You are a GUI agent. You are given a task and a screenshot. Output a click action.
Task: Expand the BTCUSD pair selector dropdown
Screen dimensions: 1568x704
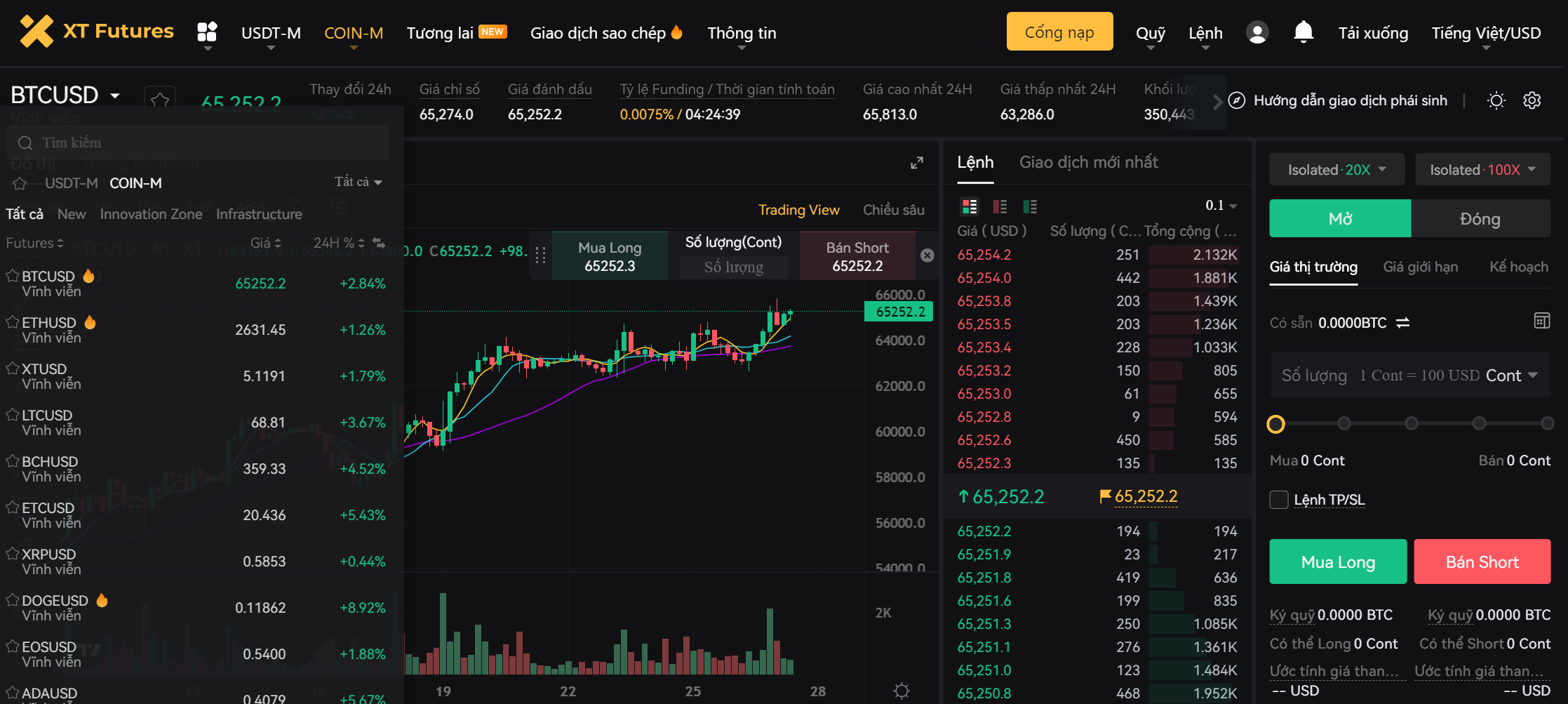115,95
